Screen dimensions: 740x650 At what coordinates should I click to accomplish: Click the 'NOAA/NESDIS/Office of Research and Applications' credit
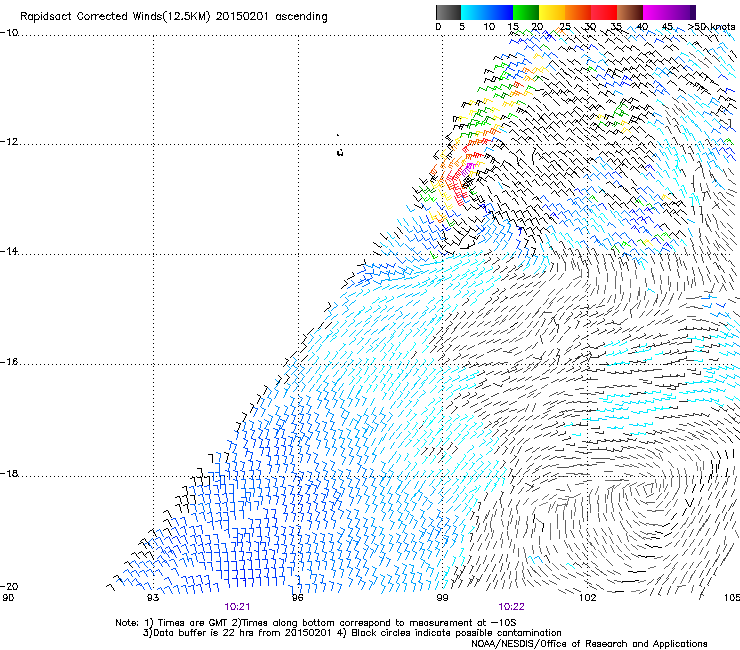[x=589, y=644]
